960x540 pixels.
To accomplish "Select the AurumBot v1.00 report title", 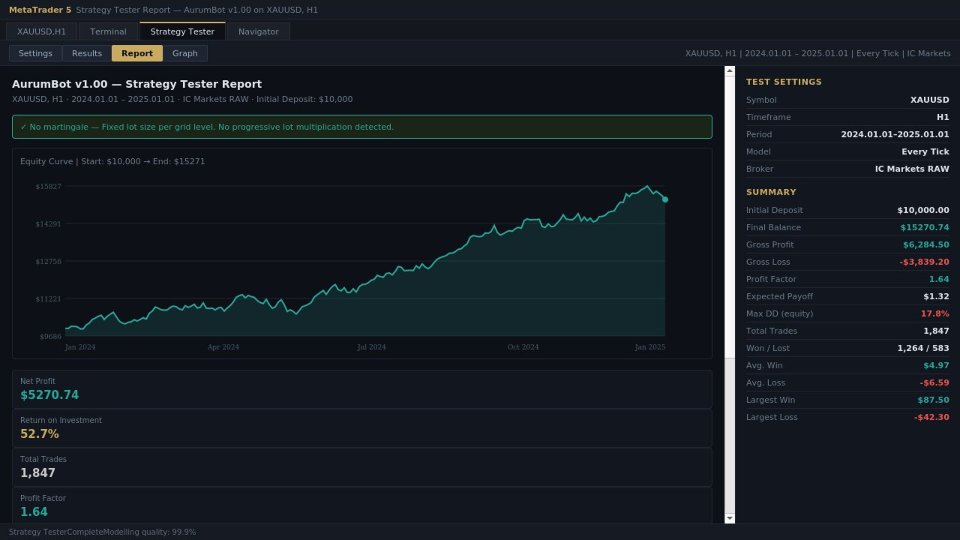I will click(x=137, y=84).
